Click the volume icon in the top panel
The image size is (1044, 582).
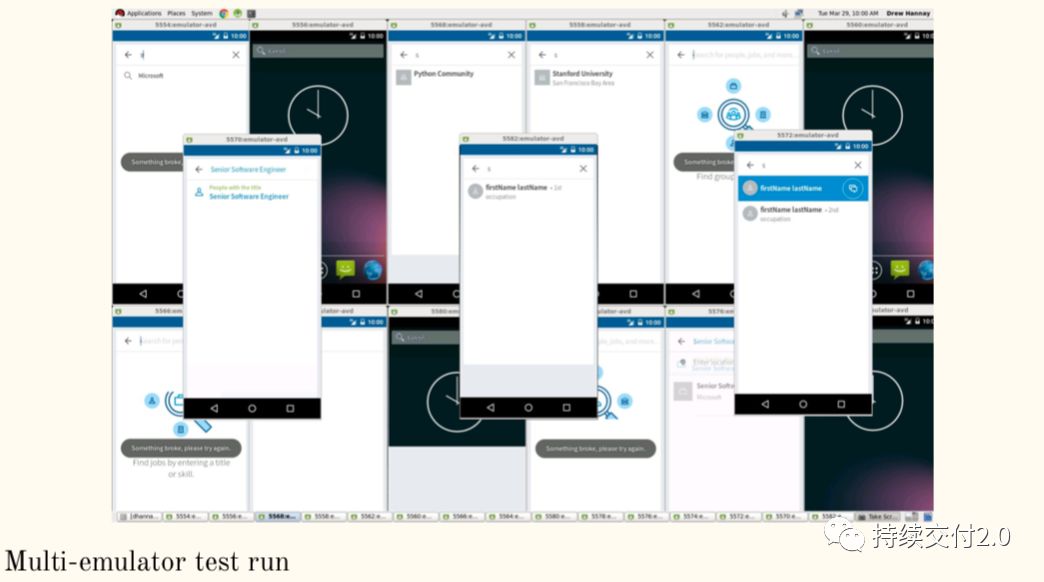click(785, 13)
